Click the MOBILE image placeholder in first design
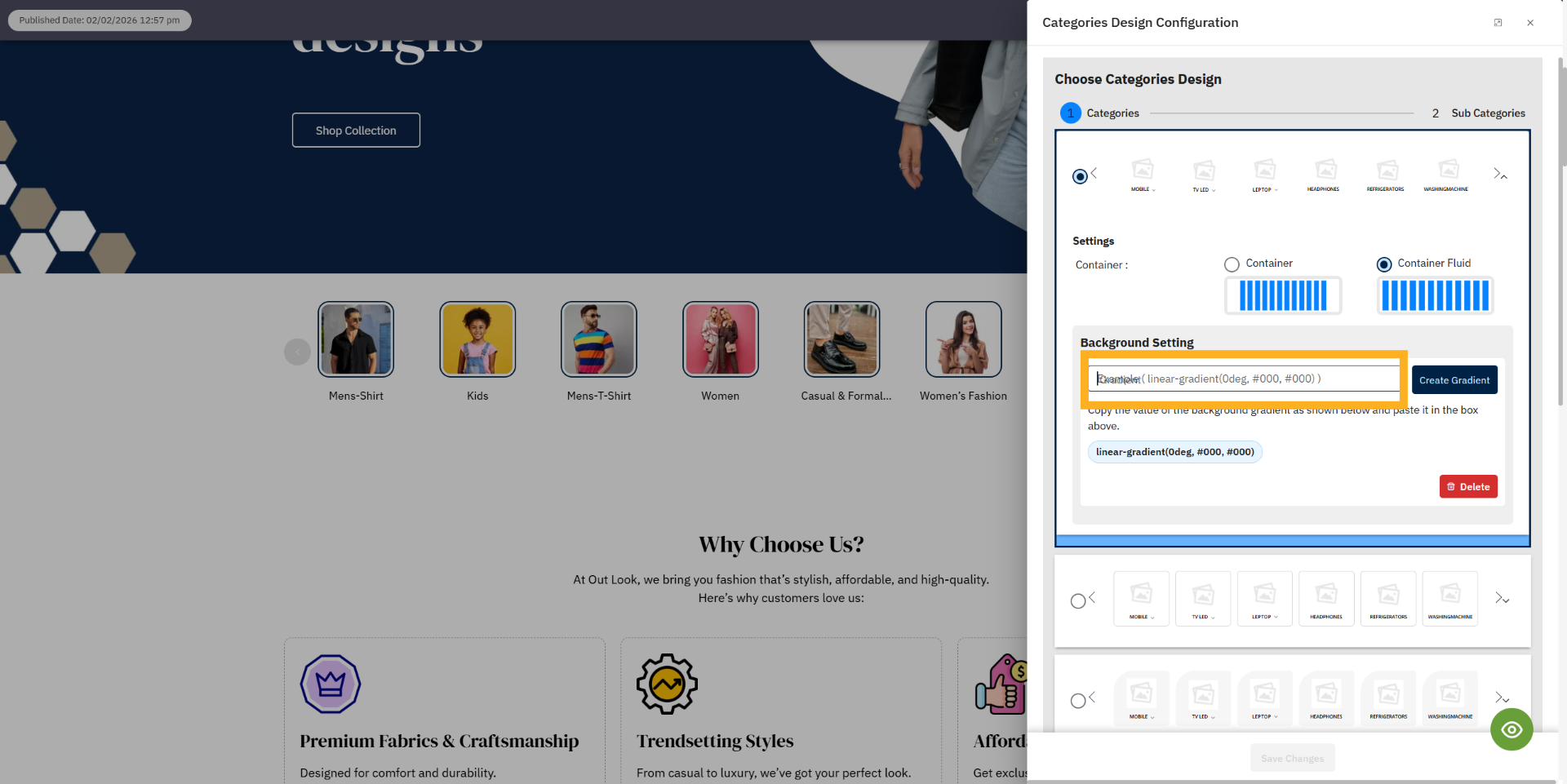 [x=1143, y=169]
